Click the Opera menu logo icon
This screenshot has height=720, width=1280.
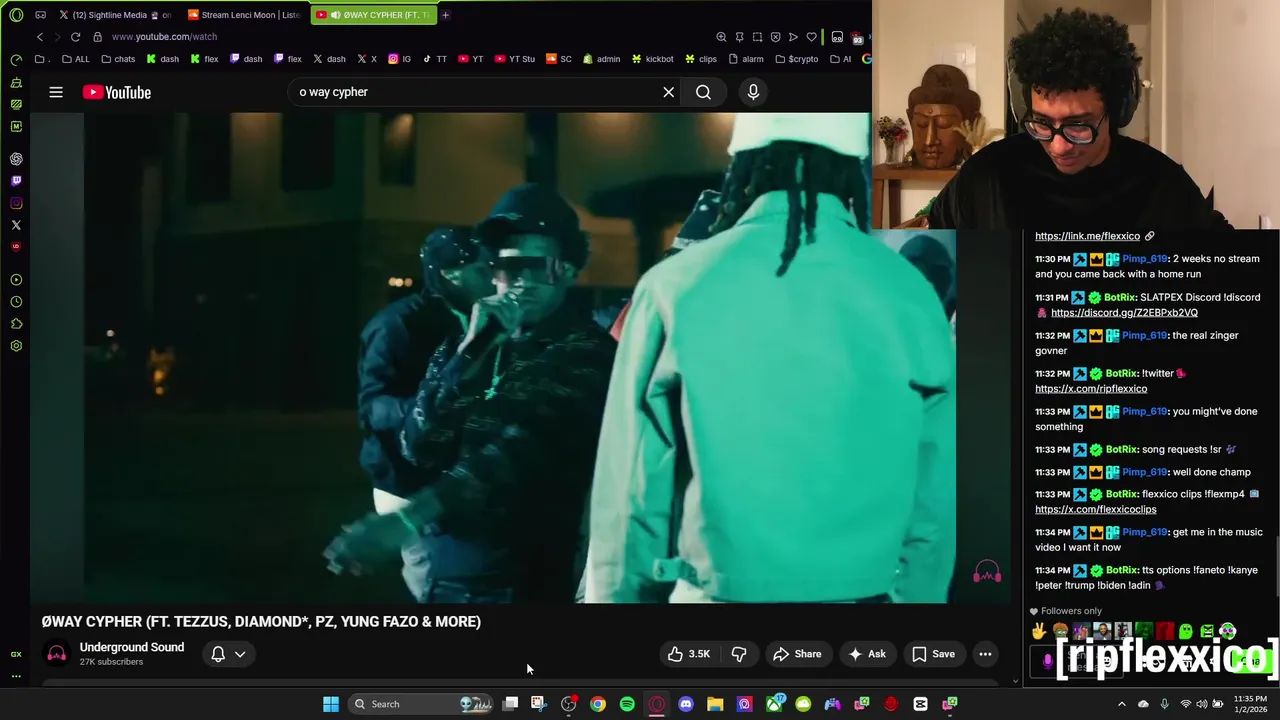point(16,15)
